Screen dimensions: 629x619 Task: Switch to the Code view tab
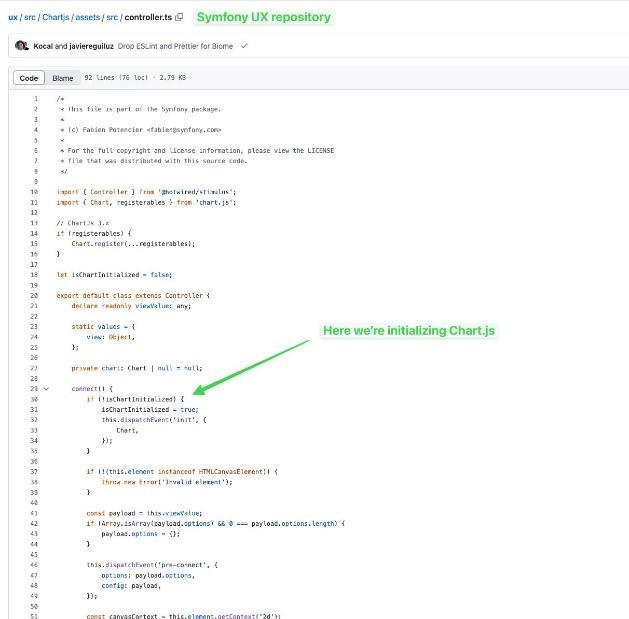[x=29, y=78]
